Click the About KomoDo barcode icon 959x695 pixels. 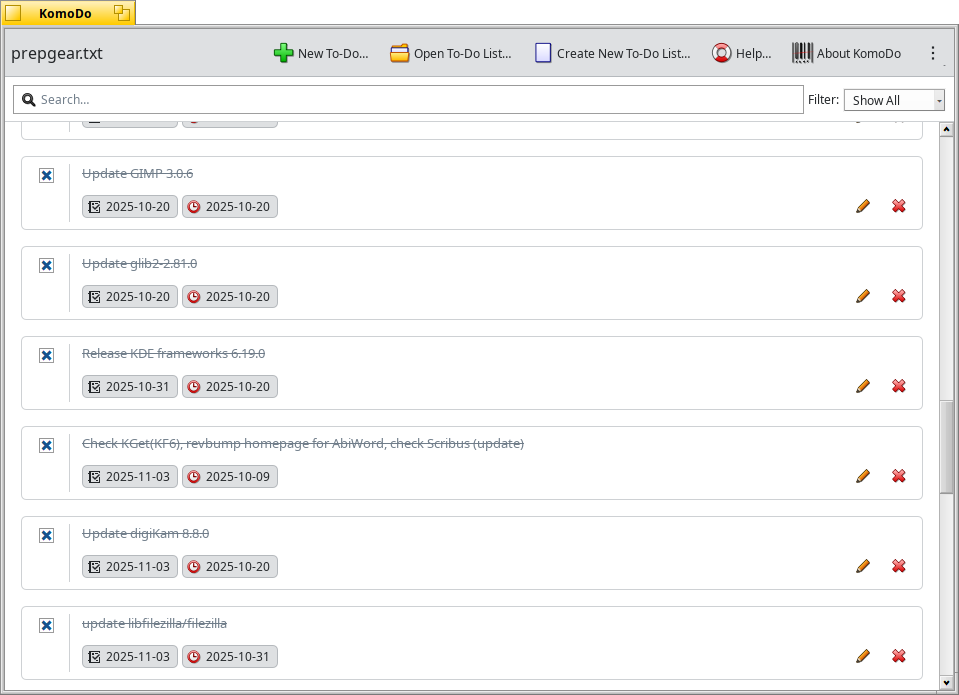[x=802, y=53]
